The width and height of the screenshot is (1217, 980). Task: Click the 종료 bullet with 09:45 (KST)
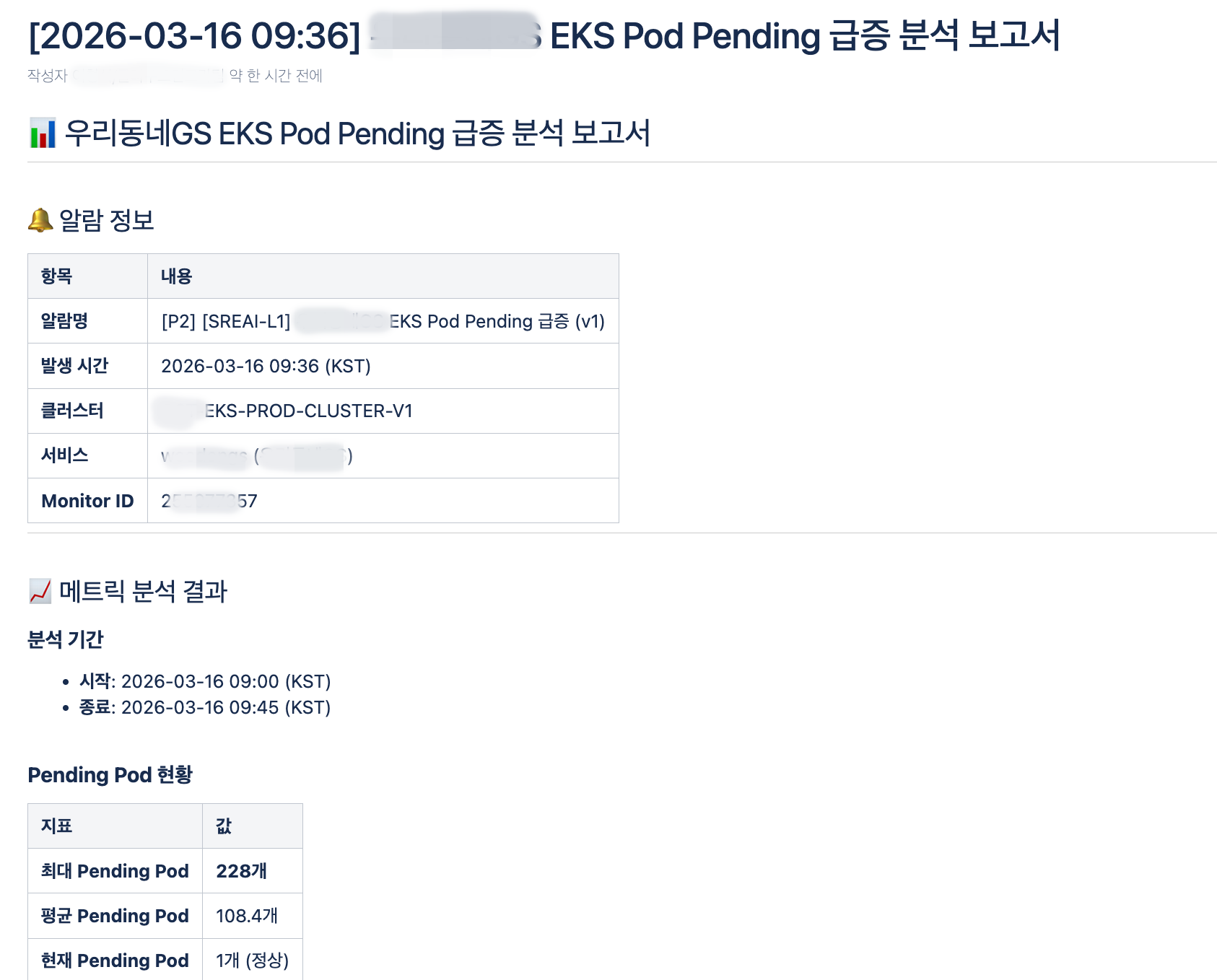[x=205, y=707]
